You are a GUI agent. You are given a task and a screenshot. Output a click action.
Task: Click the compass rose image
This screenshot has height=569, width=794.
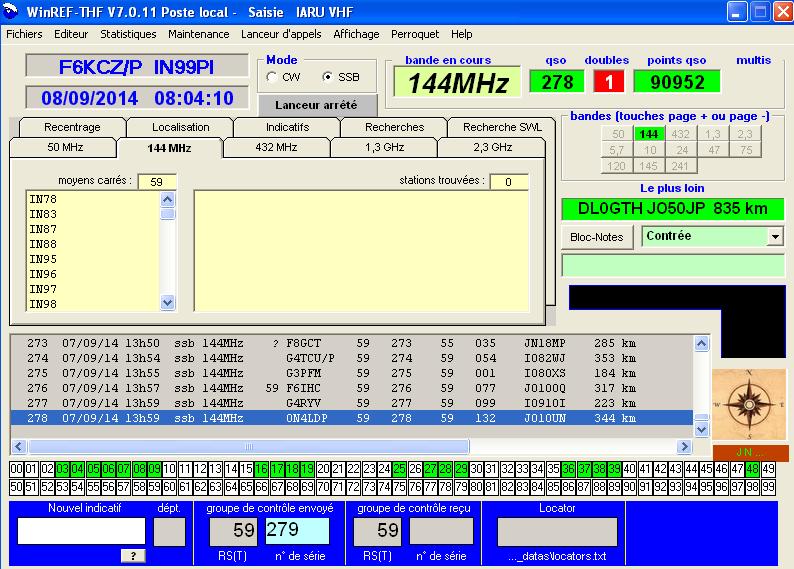pyautogui.click(x=749, y=404)
